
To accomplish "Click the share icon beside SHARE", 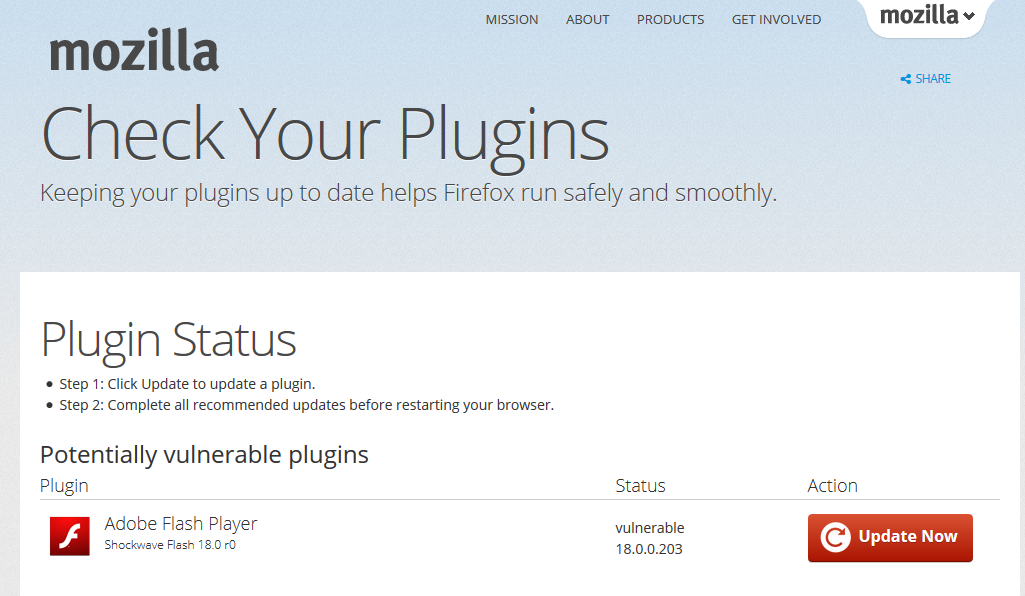I will [x=905, y=79].
